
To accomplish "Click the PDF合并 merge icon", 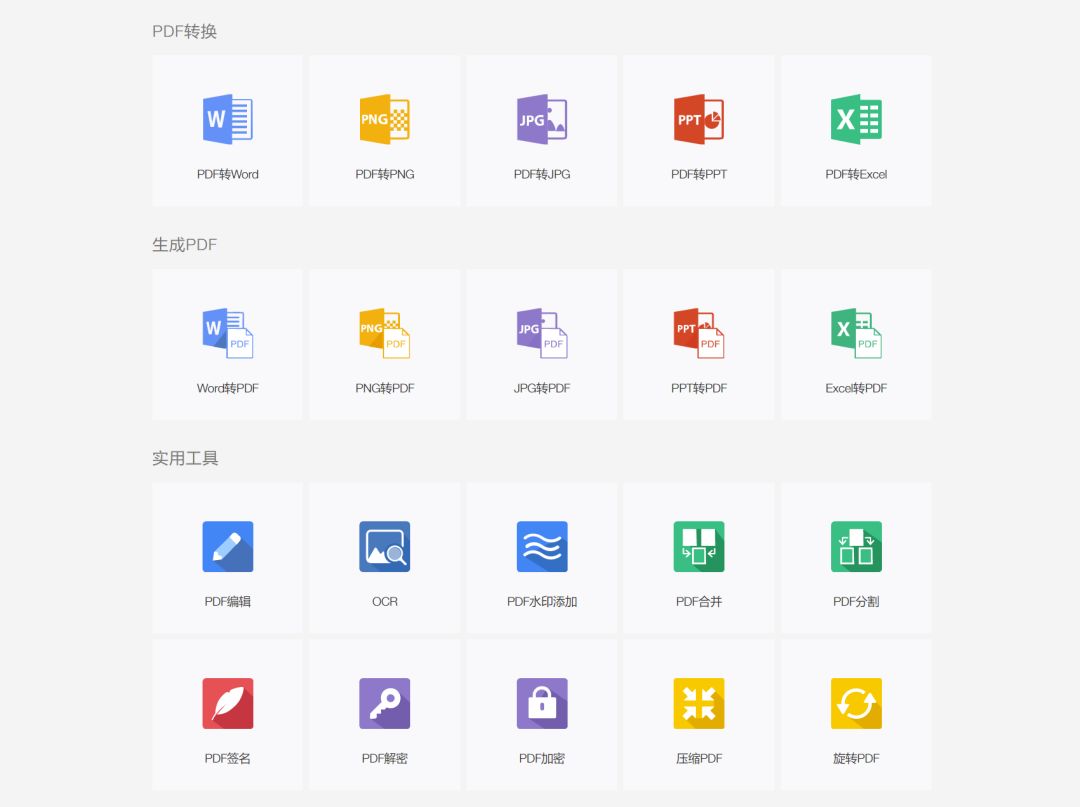I will [x=698, y=547].
